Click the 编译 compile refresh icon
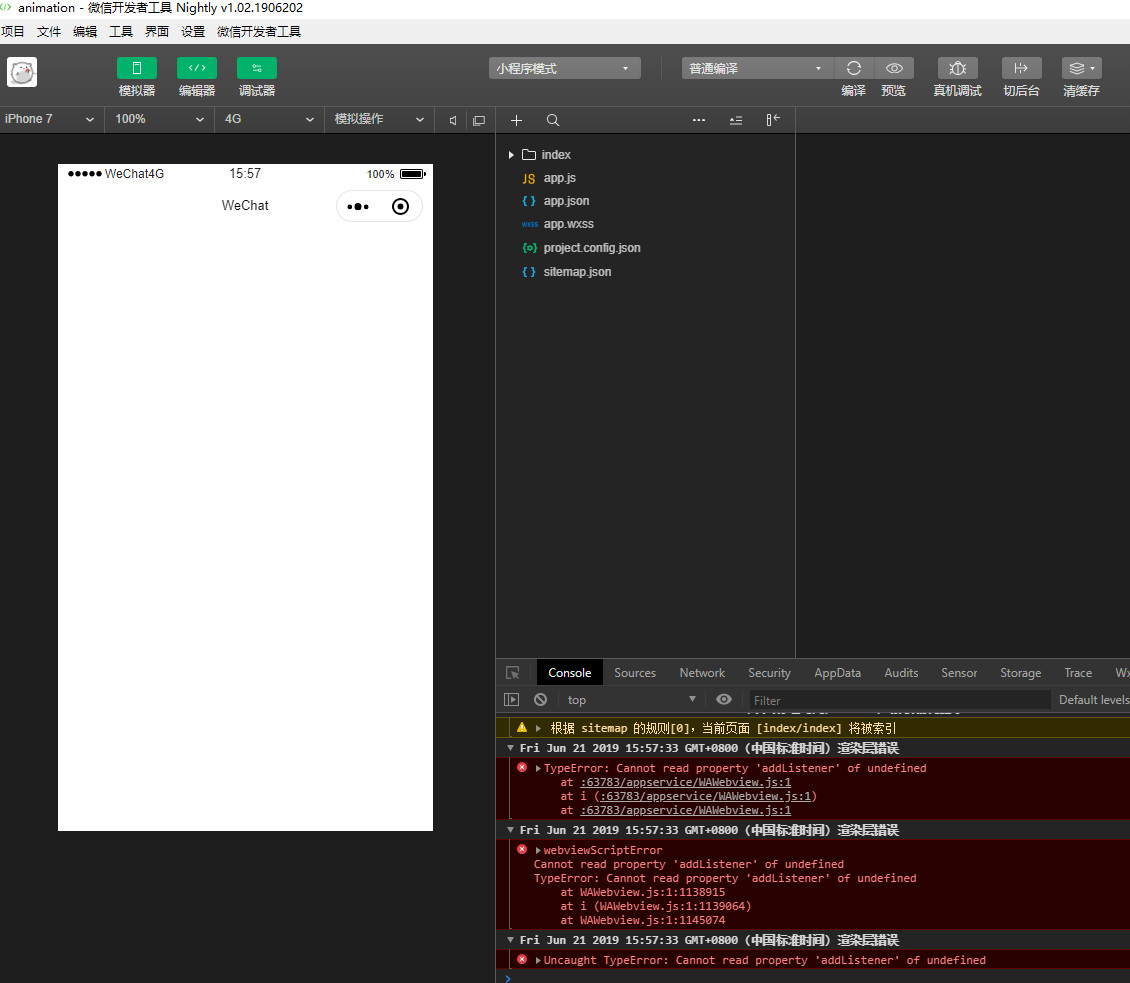 coord(853,68)
